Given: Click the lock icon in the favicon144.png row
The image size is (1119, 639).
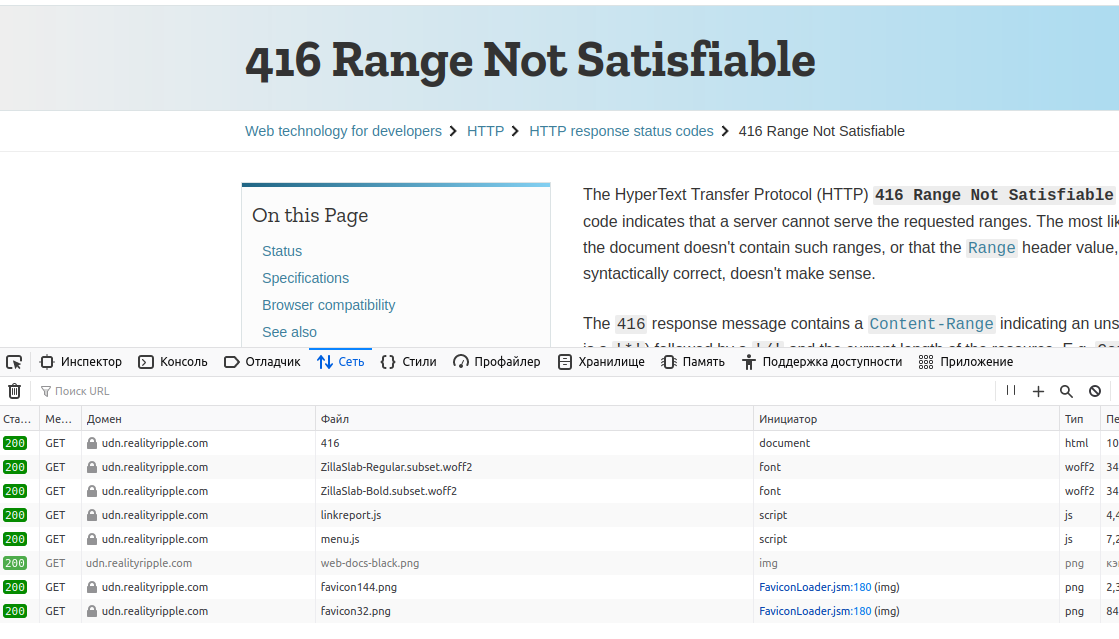Looking at the screenshot, I should click(92, 587).
